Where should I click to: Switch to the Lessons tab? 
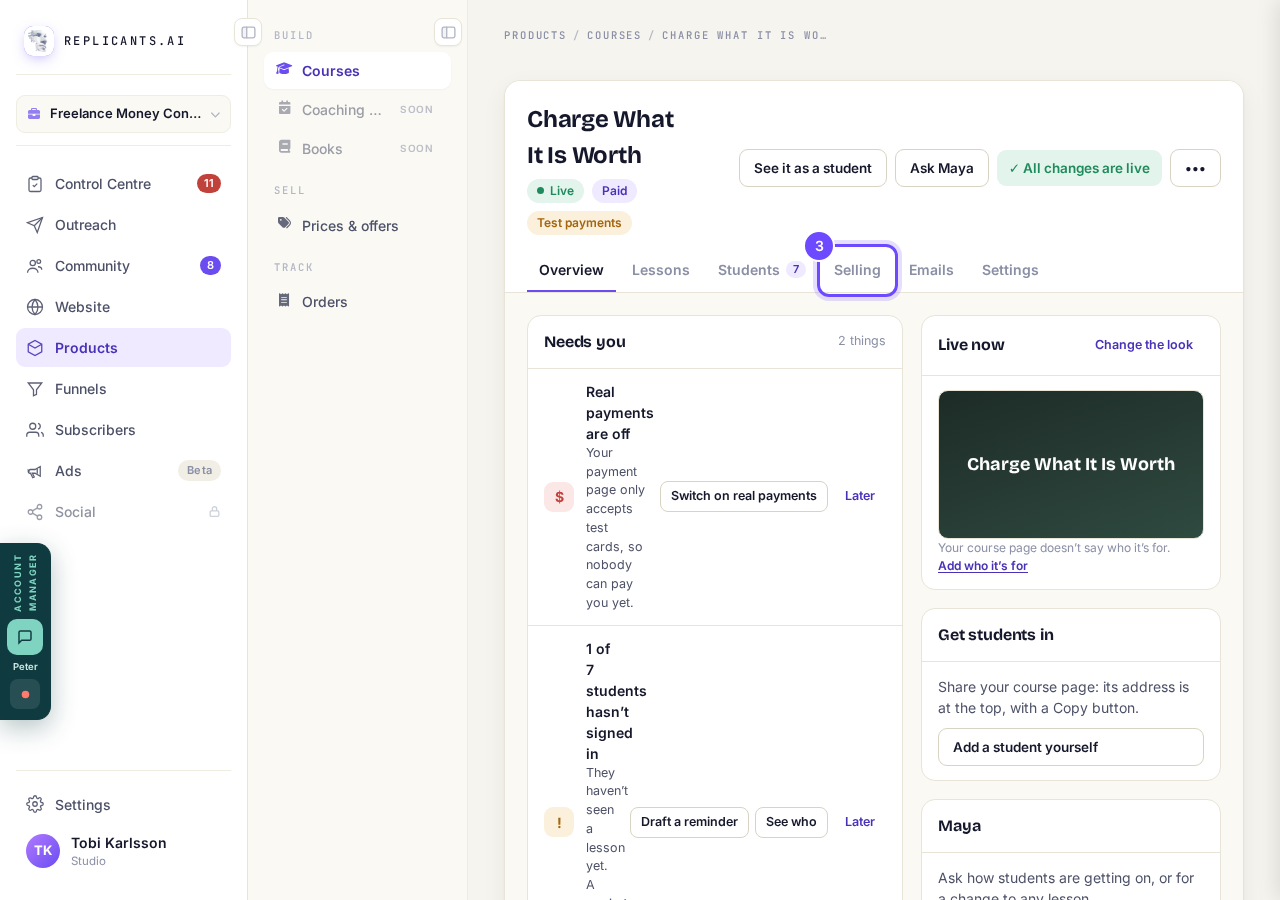click(661, 270)
